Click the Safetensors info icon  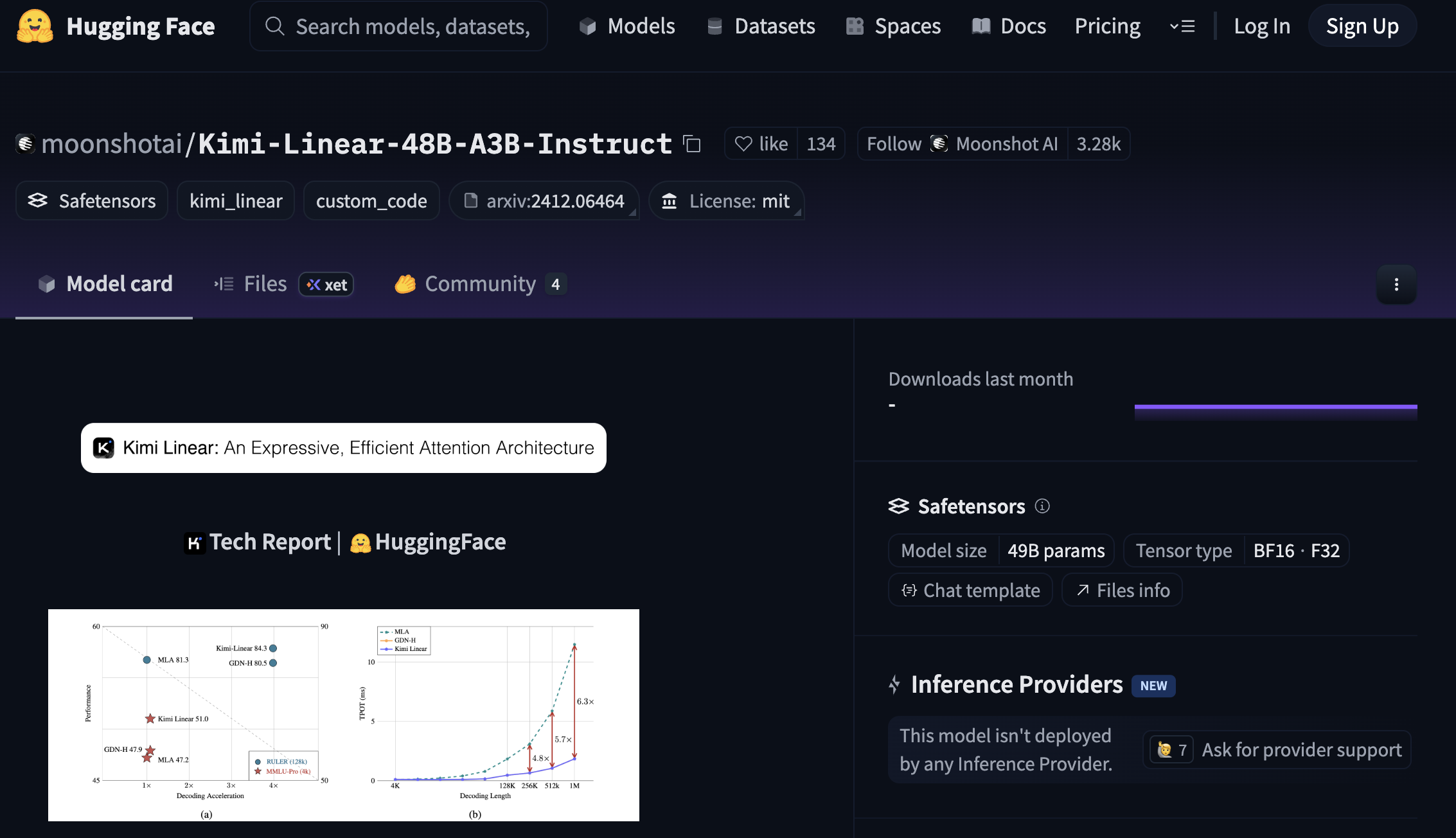click(1042, 506)
